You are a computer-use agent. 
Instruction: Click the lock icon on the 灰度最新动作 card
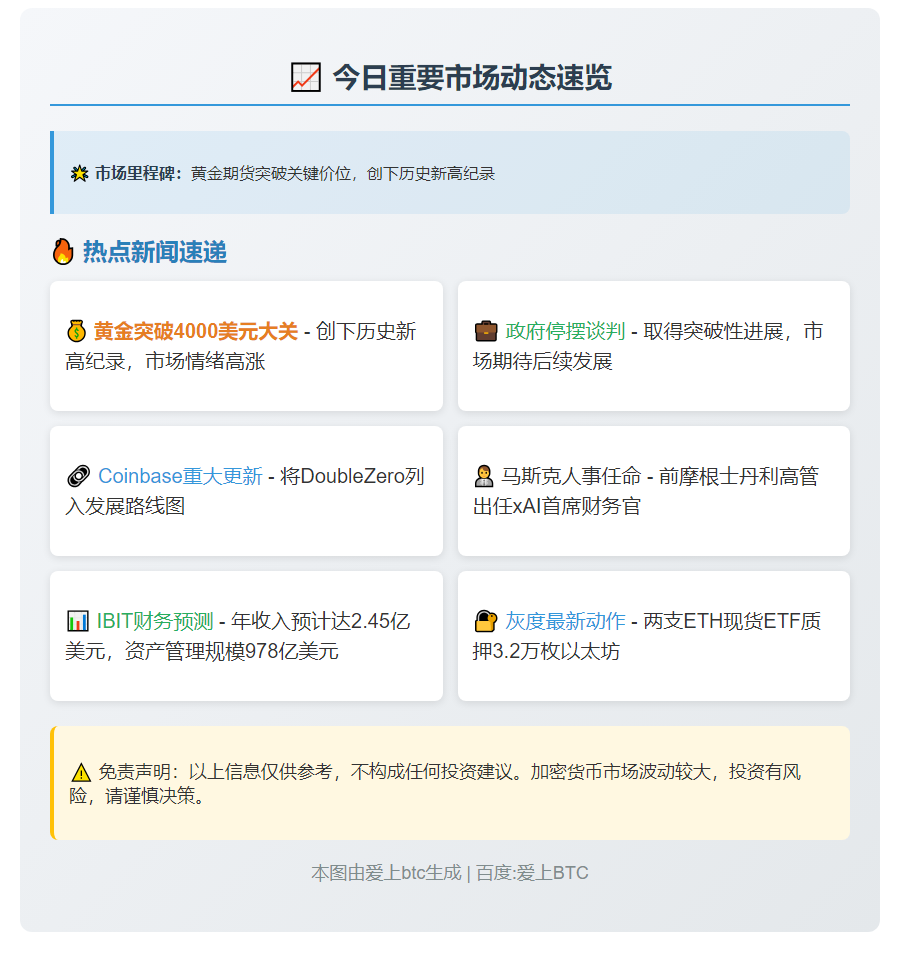[x=484, y=621]
